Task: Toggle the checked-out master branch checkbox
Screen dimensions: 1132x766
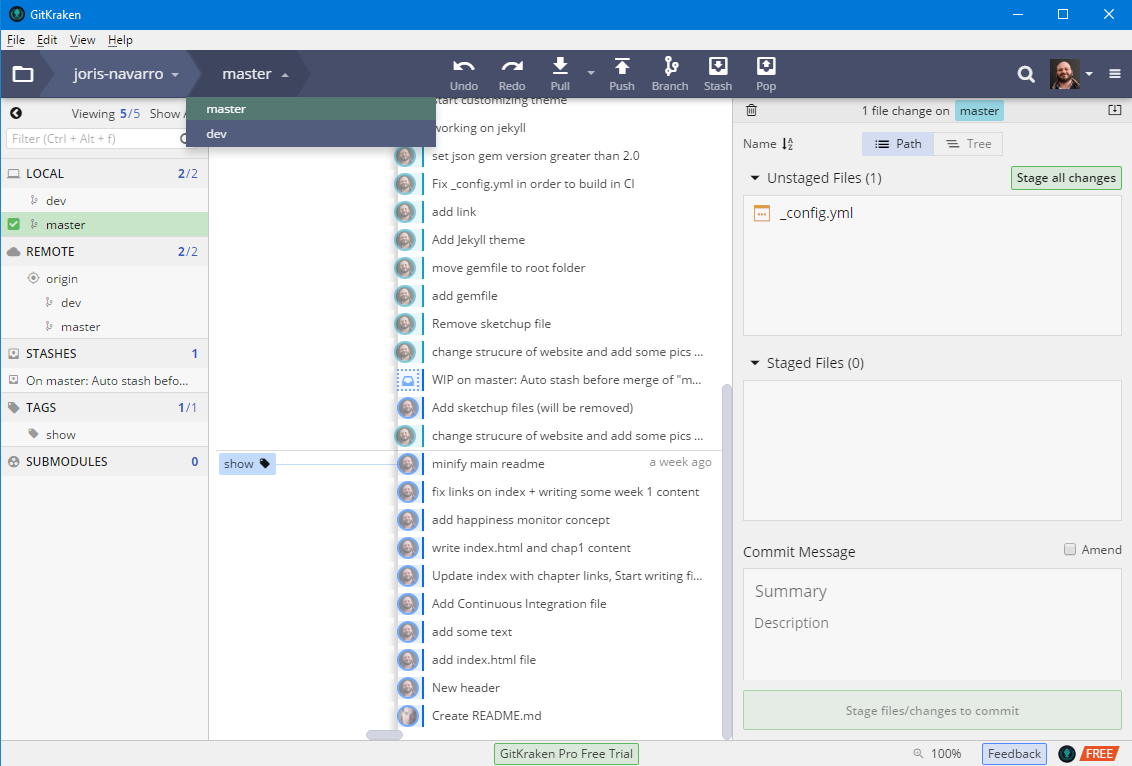Action: coord(14,225)
